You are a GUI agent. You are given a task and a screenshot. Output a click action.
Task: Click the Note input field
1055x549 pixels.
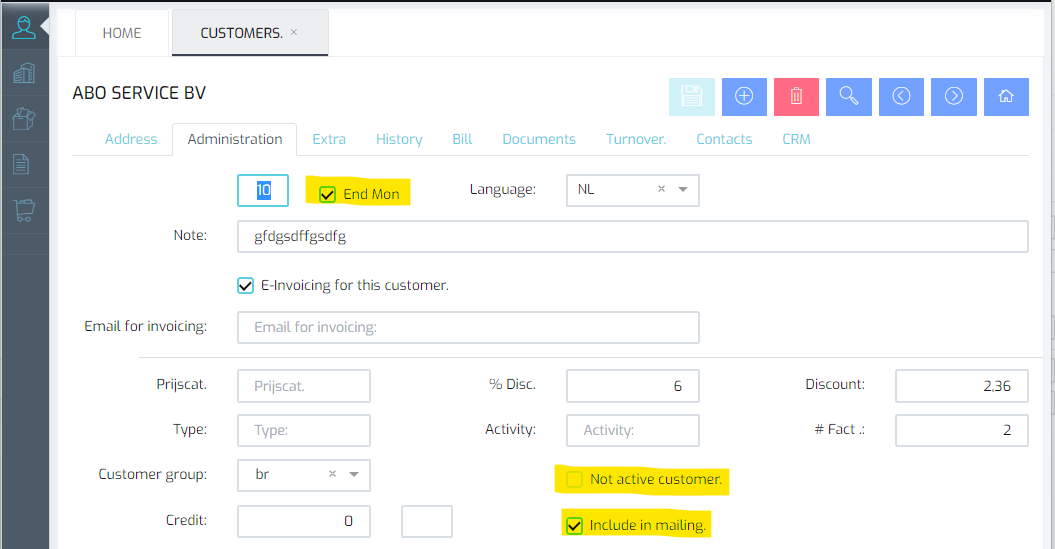coord(632,237)
